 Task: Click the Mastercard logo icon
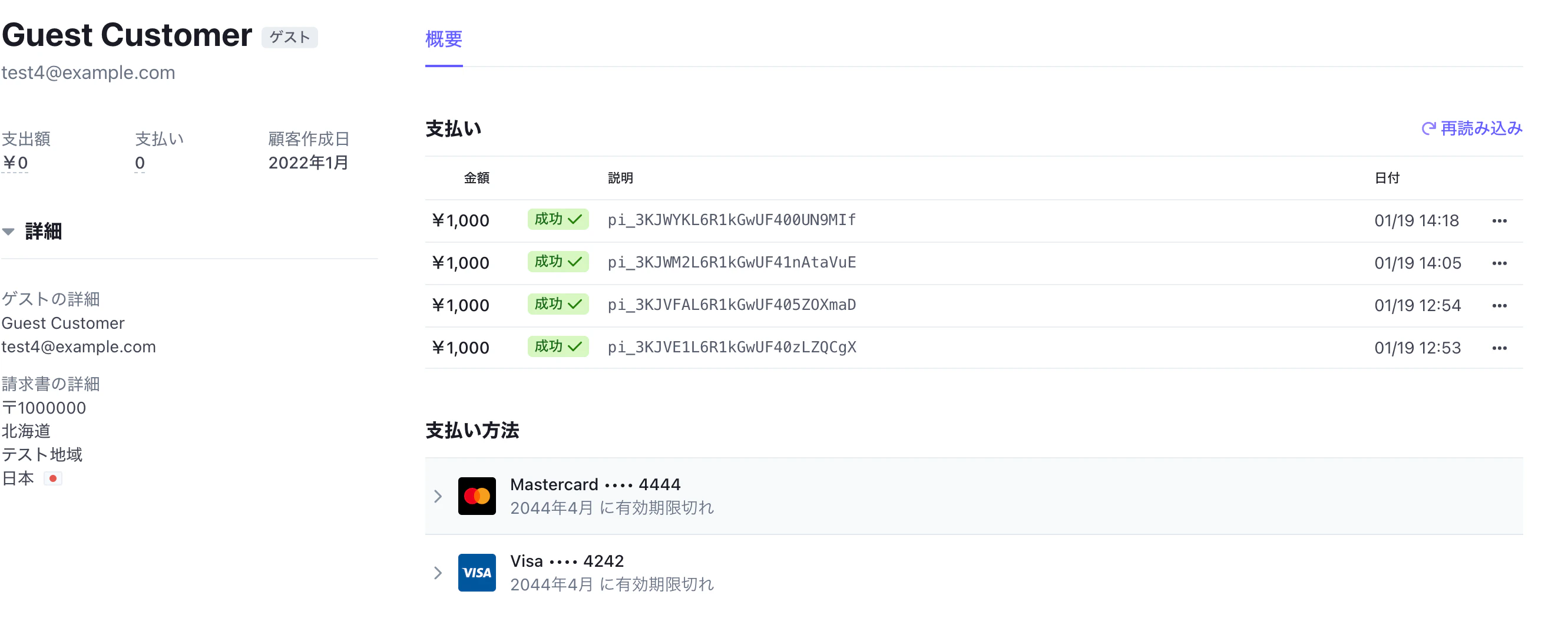click(x=477, y=496)
